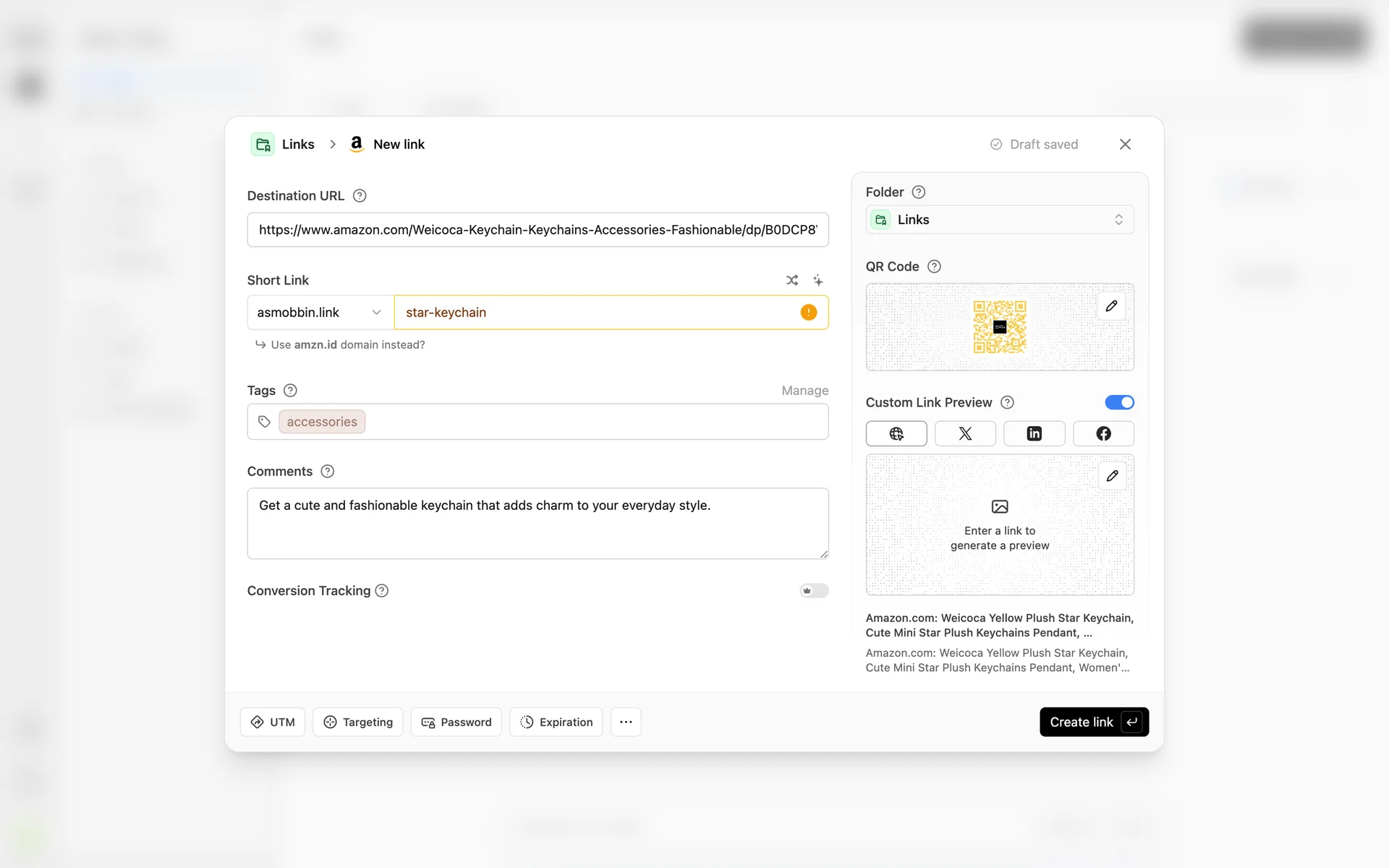The image size is (1389, 868).
Task: Click the warning icon in short link field
Action: [x=808, y=312]
